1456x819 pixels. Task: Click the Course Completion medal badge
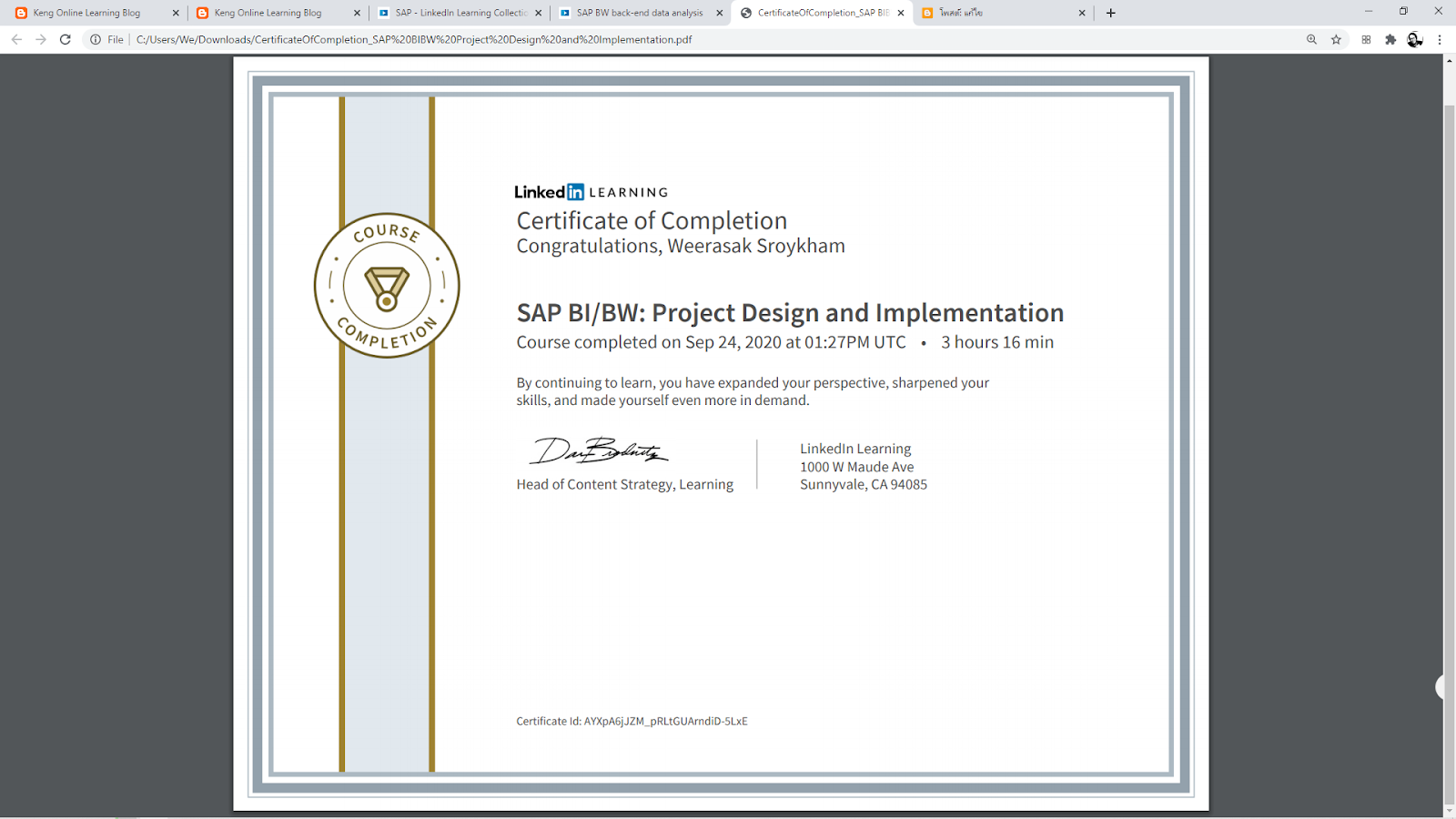387,285
